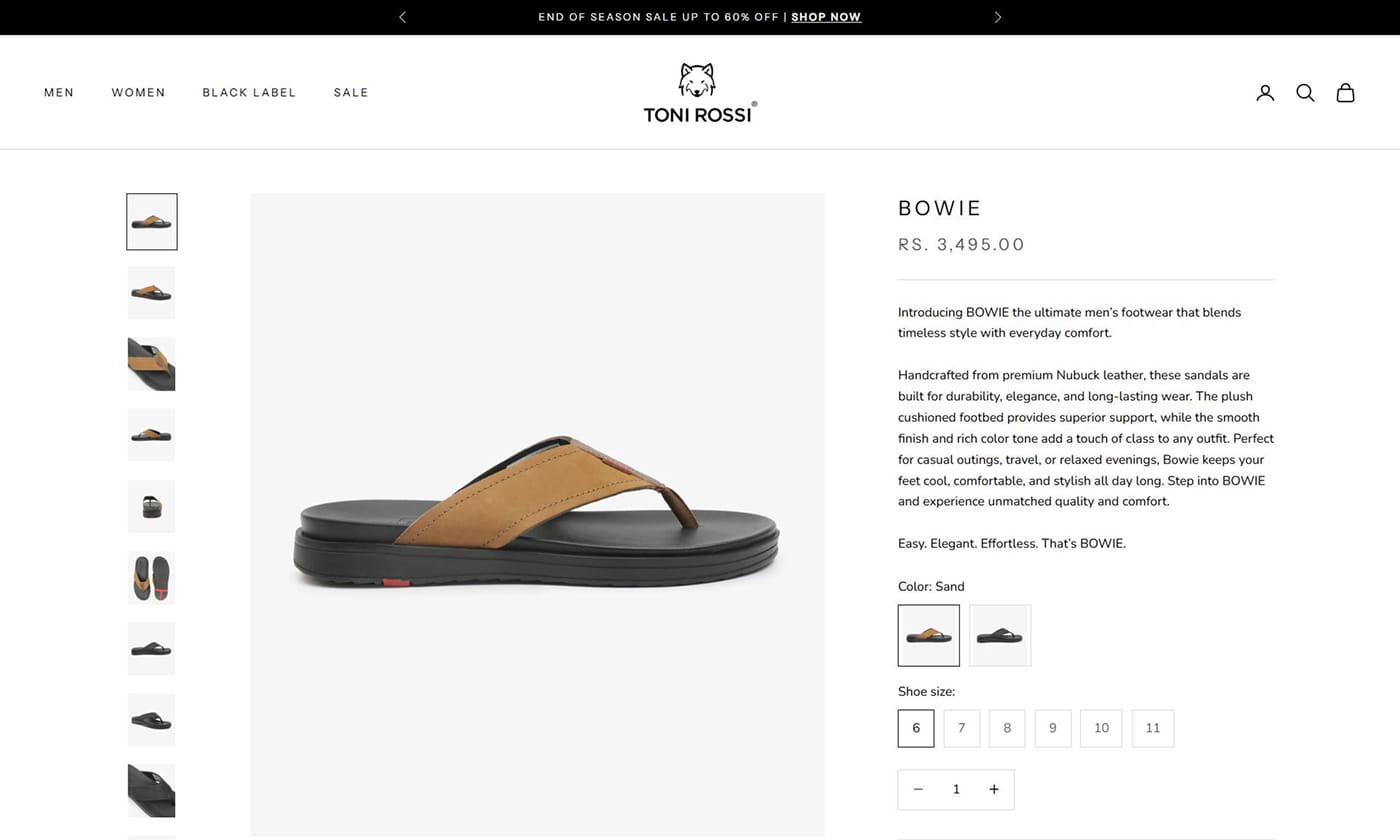Click the Shop Now sale link

point(826,17)
